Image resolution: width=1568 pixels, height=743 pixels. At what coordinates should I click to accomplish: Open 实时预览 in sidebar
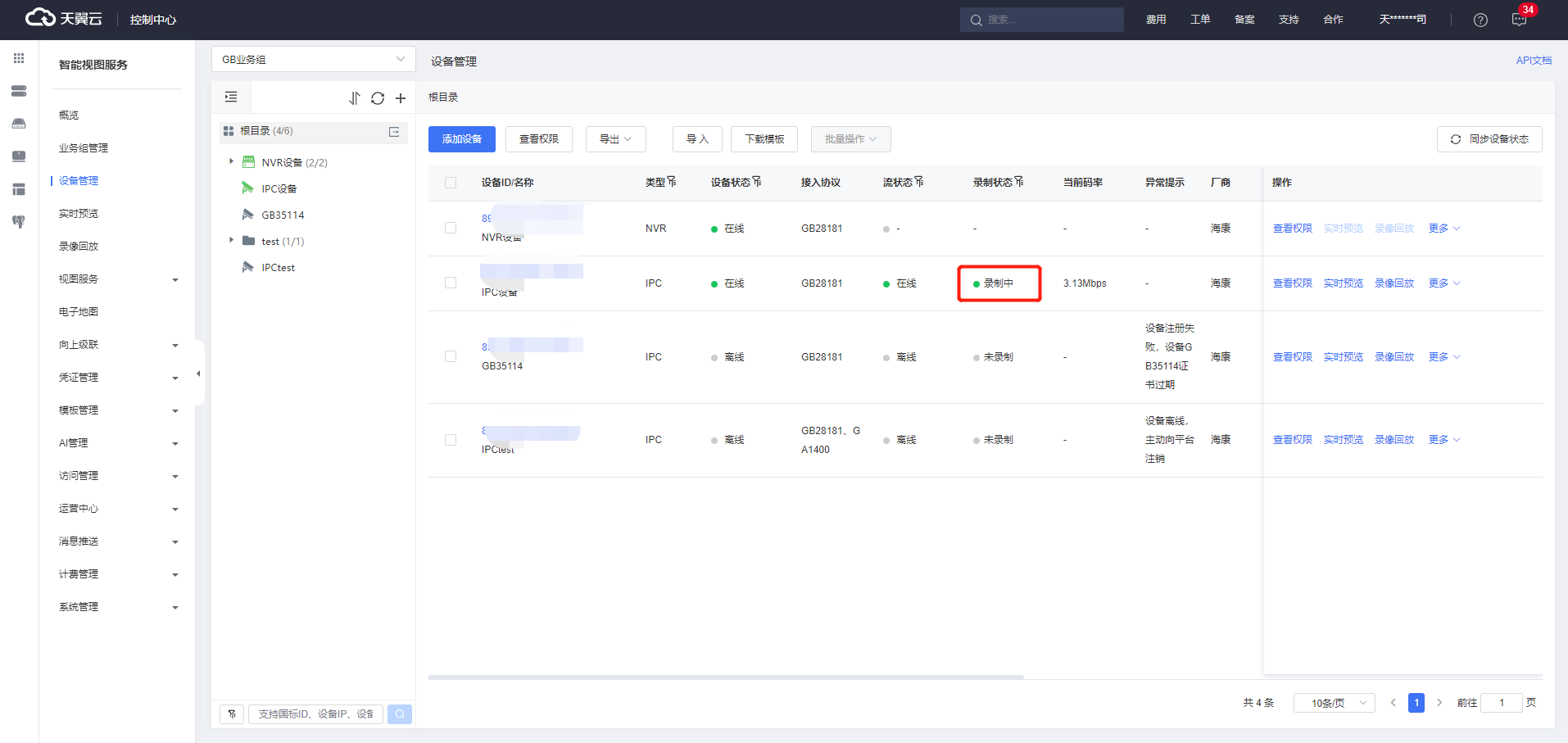tap(79, 214)
